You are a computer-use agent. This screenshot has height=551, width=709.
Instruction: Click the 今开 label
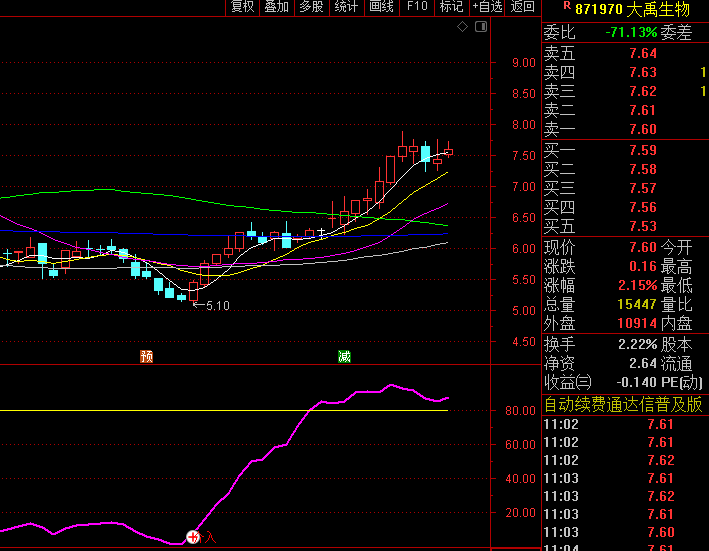(676, 247)
